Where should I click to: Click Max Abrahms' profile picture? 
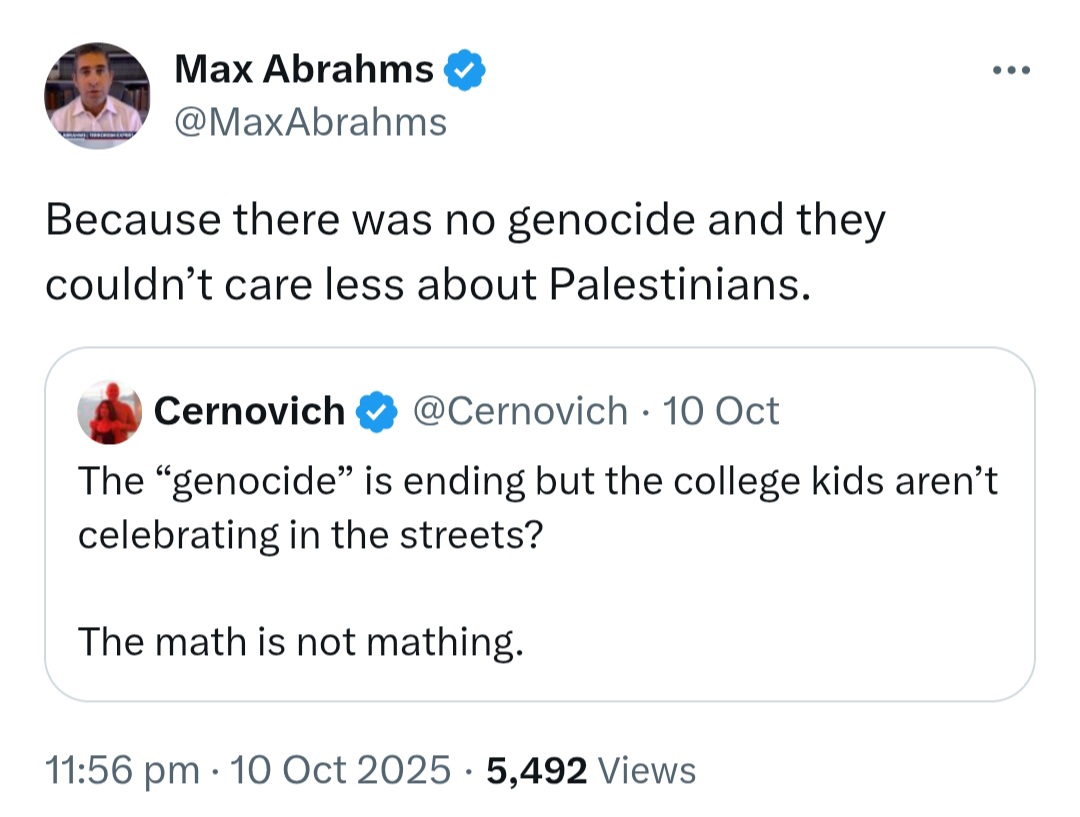click(97, 95)
